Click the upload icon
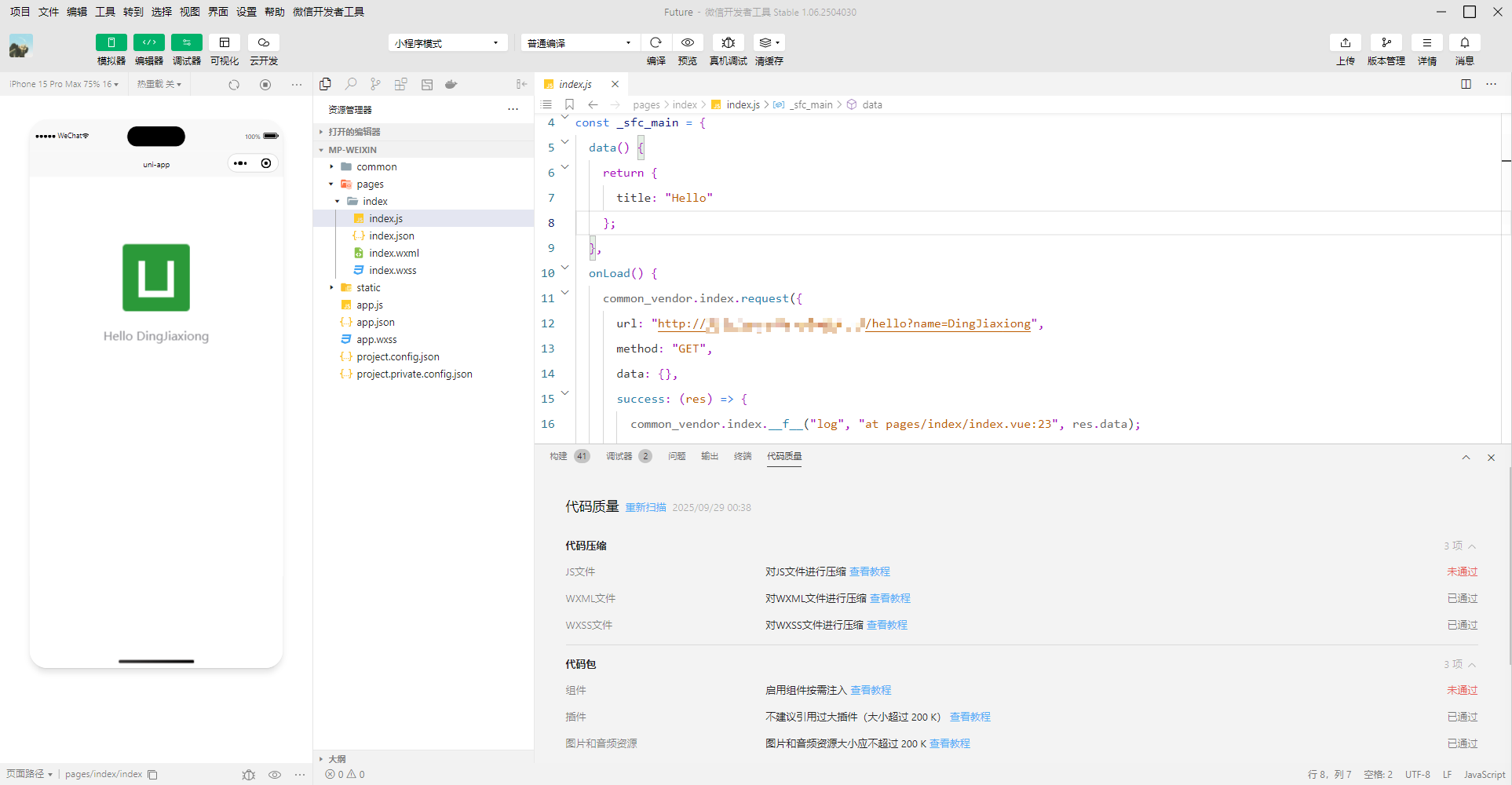The image size is (1512, 785). click(1345, 42)
